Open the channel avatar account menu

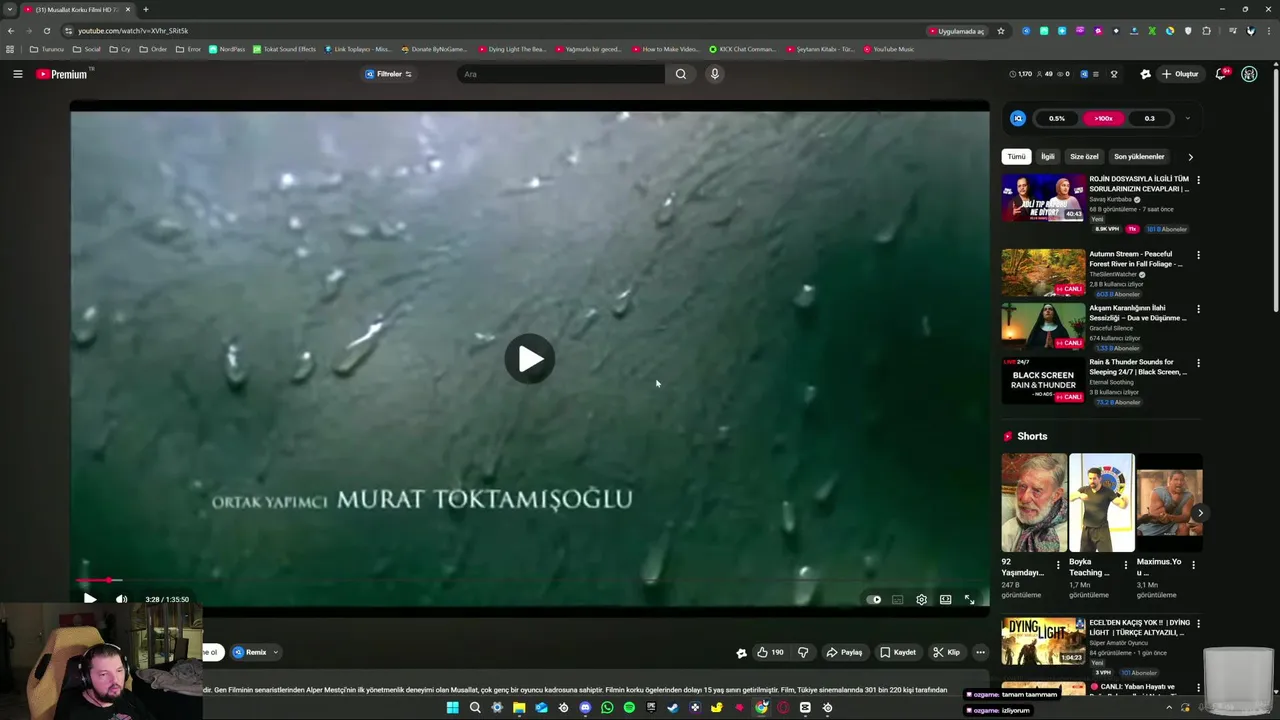coord(1249,74)
